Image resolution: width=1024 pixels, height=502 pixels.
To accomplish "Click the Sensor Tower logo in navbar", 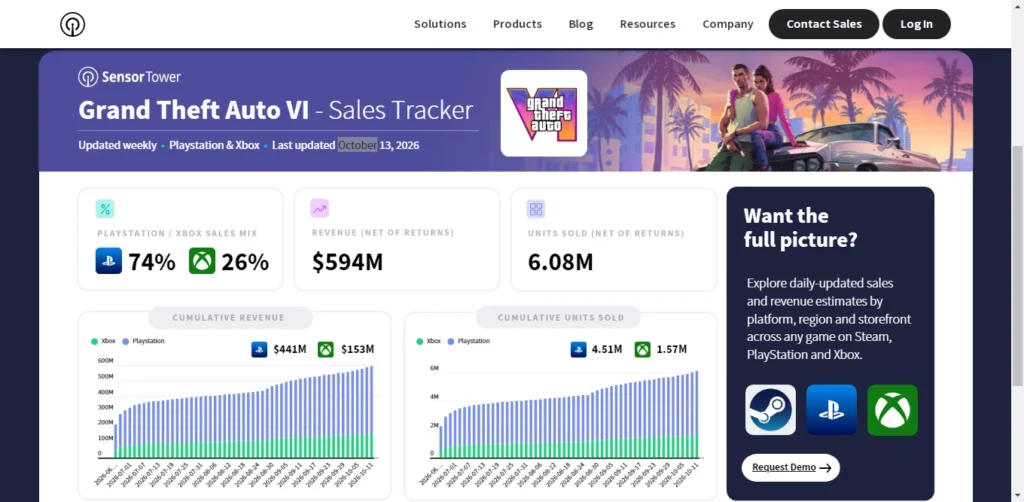I will (72, 24).
